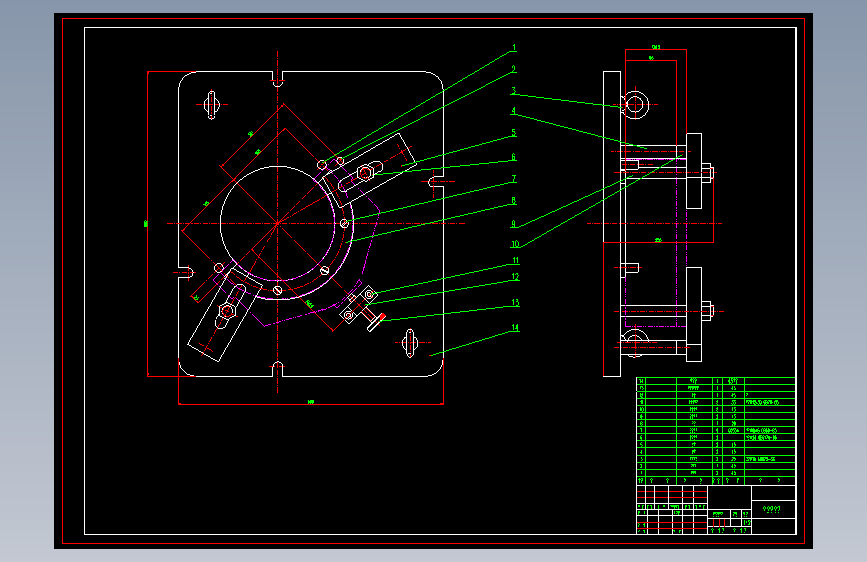Click callout number 13 label
The width and height of the screenshot is (867, 562).
(x=515, y=303)
